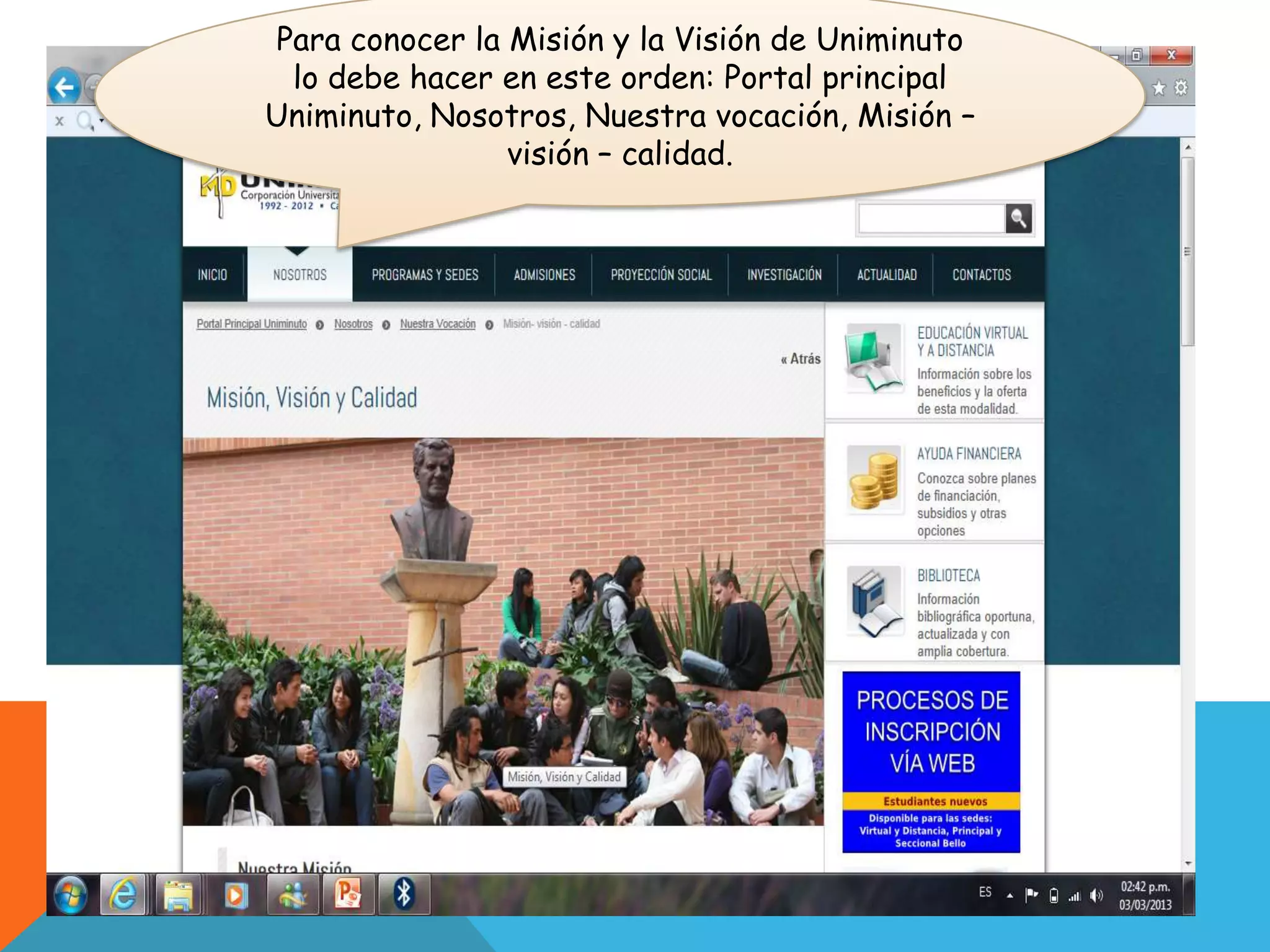Viewport: 1270px width, 952px height.
Task: Go to Investigación menu tab
Action: pyautogui.click(x=784, y=275)
